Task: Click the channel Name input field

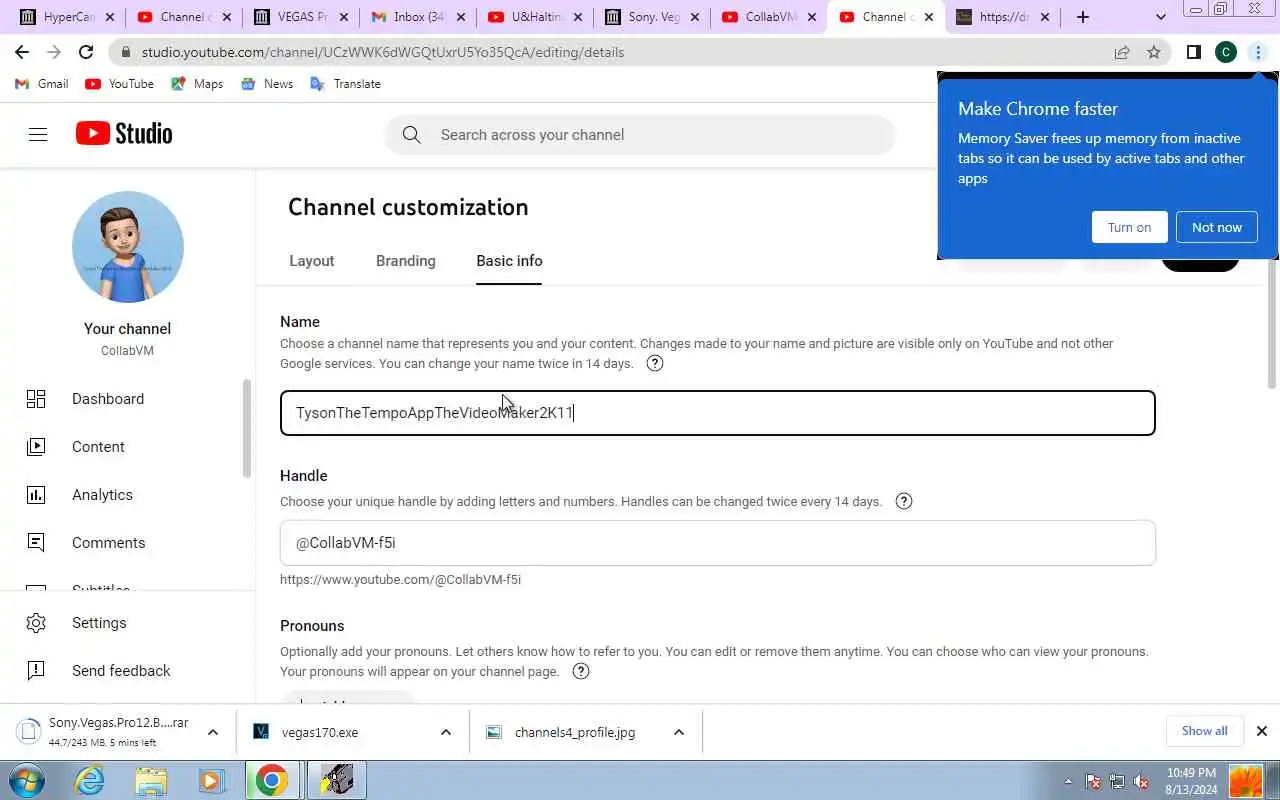Action: (718, 413)
